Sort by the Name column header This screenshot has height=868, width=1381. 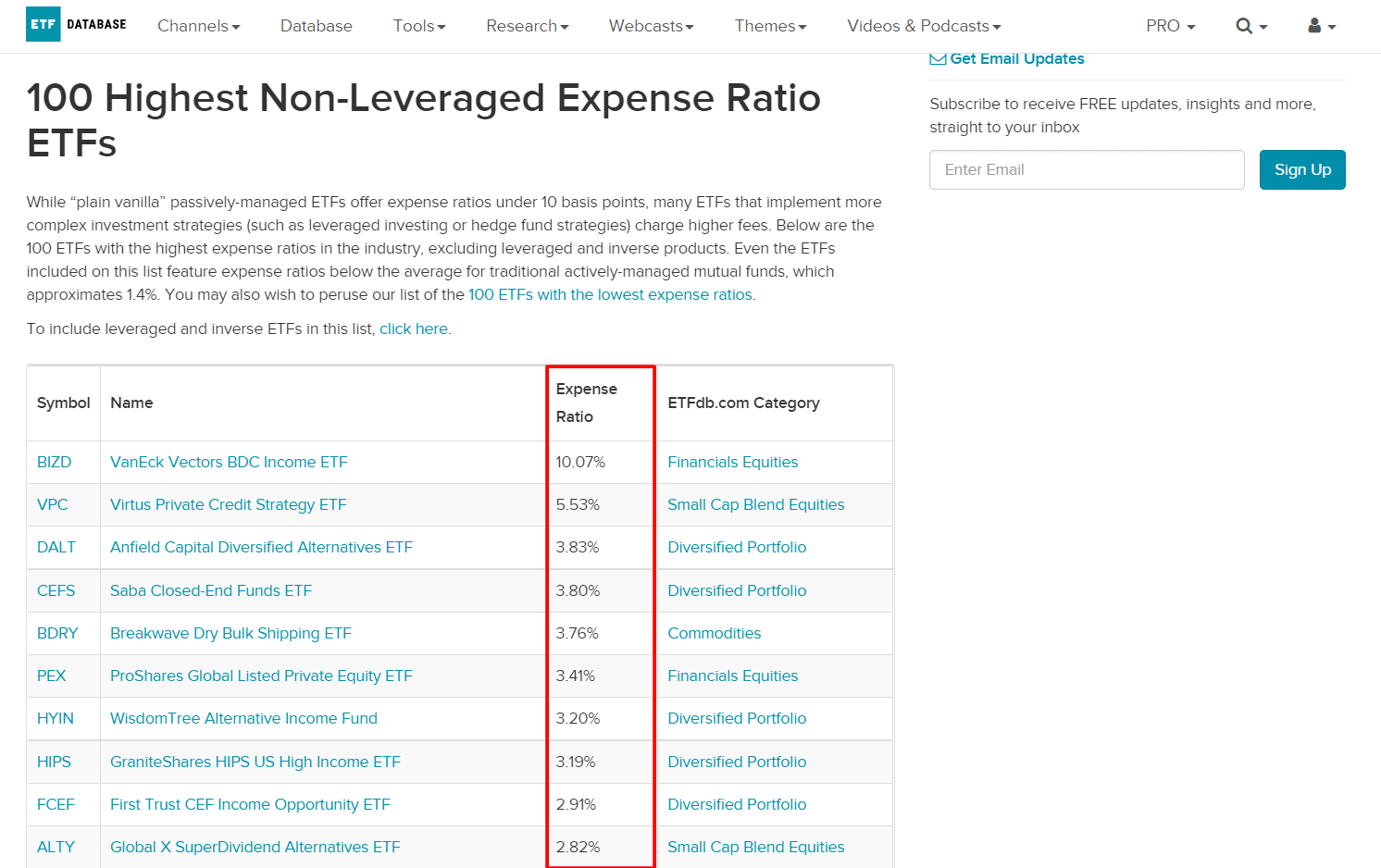131,403
